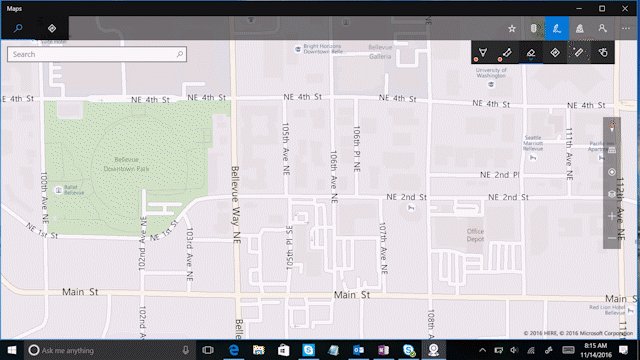Select University of Washington place marker
Screen dimensions: 640x360
pyautogui.click(x=491, y=84)
